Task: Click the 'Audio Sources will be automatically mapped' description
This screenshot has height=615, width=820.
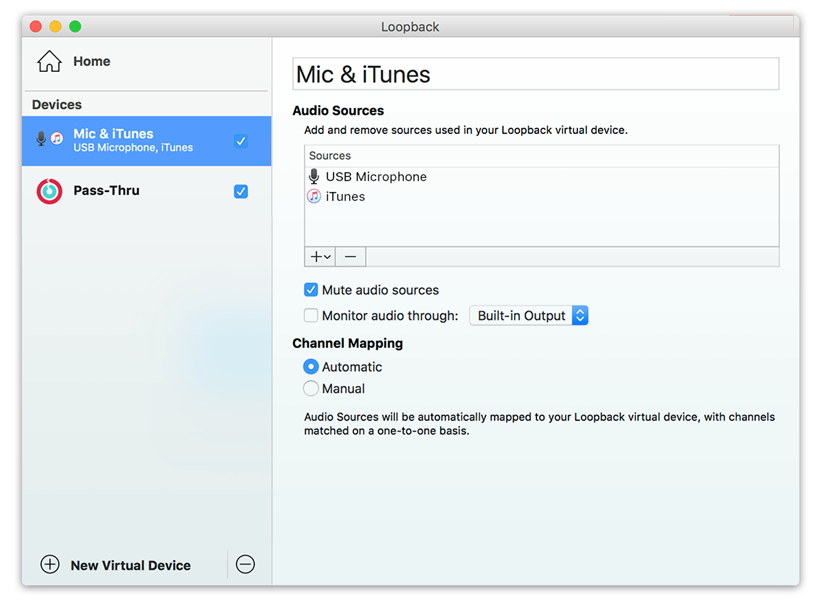Action: point(539,424)
